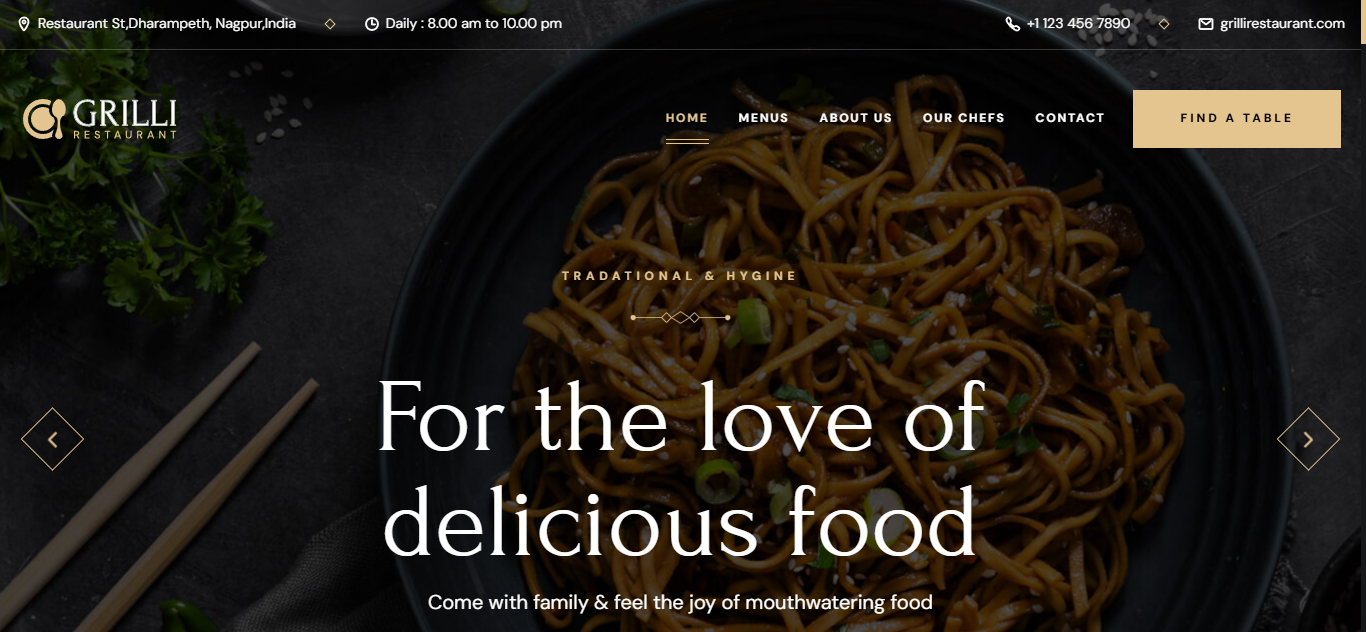Go to About Us page
The width and height of the screenshot is (1366, 632).
pos(856,118)
